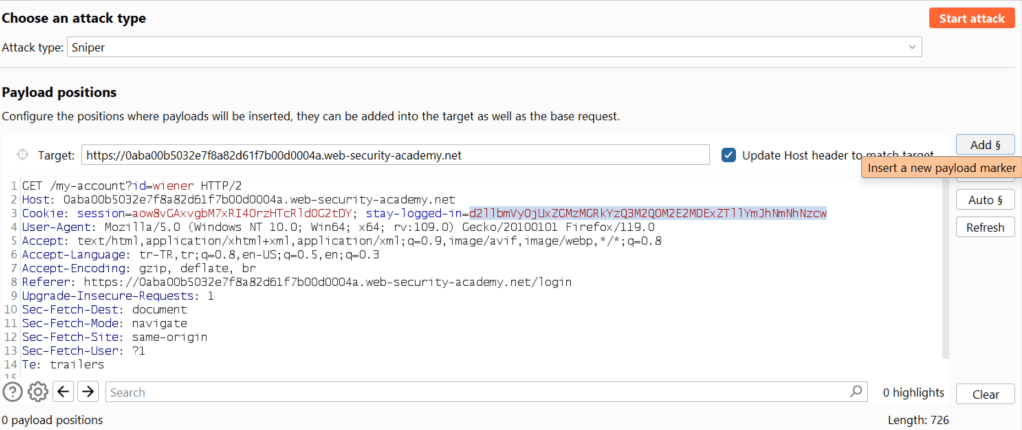Click Add § to insert payload marker
Viewport: 1022px width, 430px height.
[x=985, y=145]
